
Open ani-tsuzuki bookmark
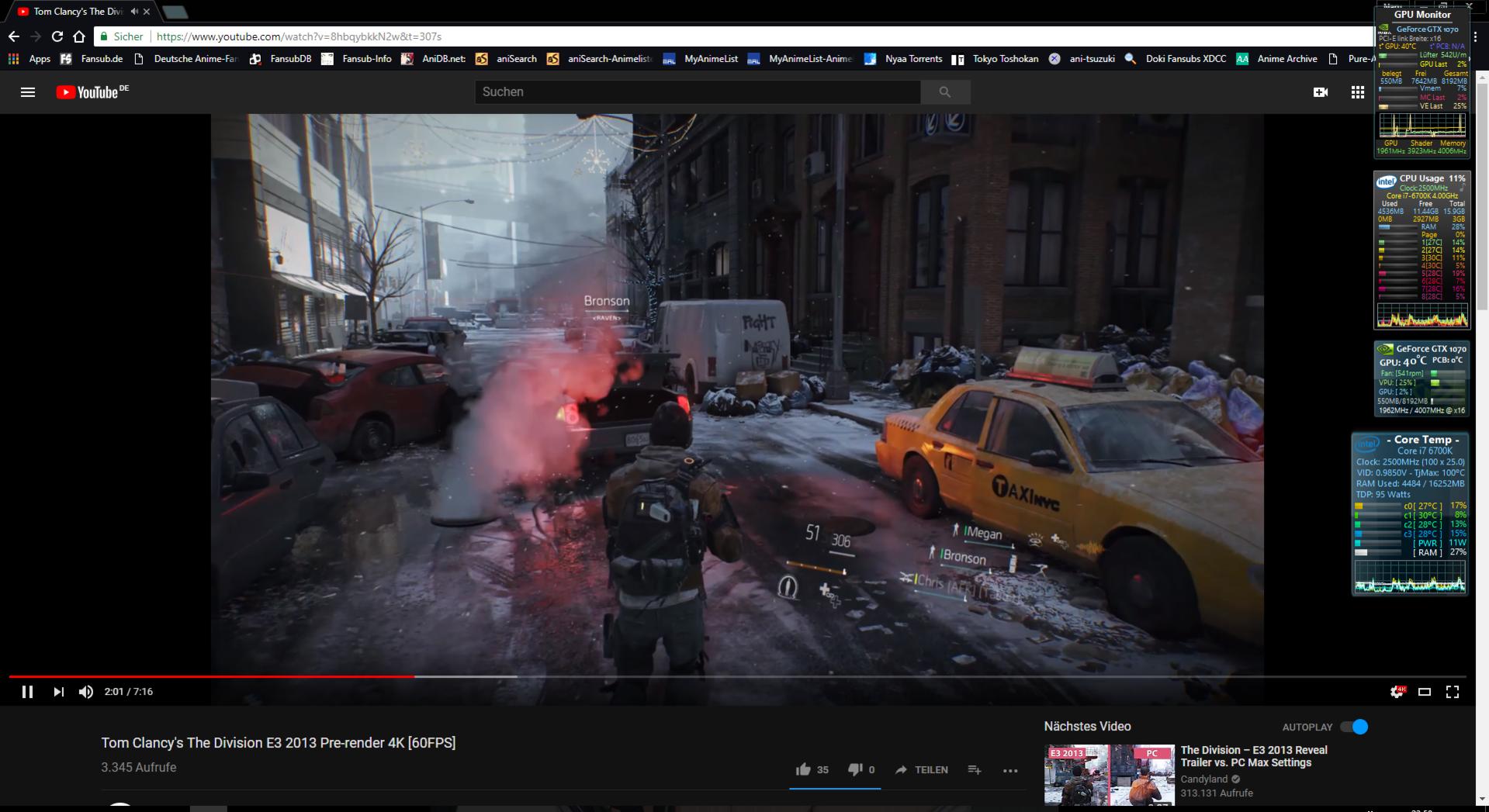pyautogui.click(x=1082, y=59)
